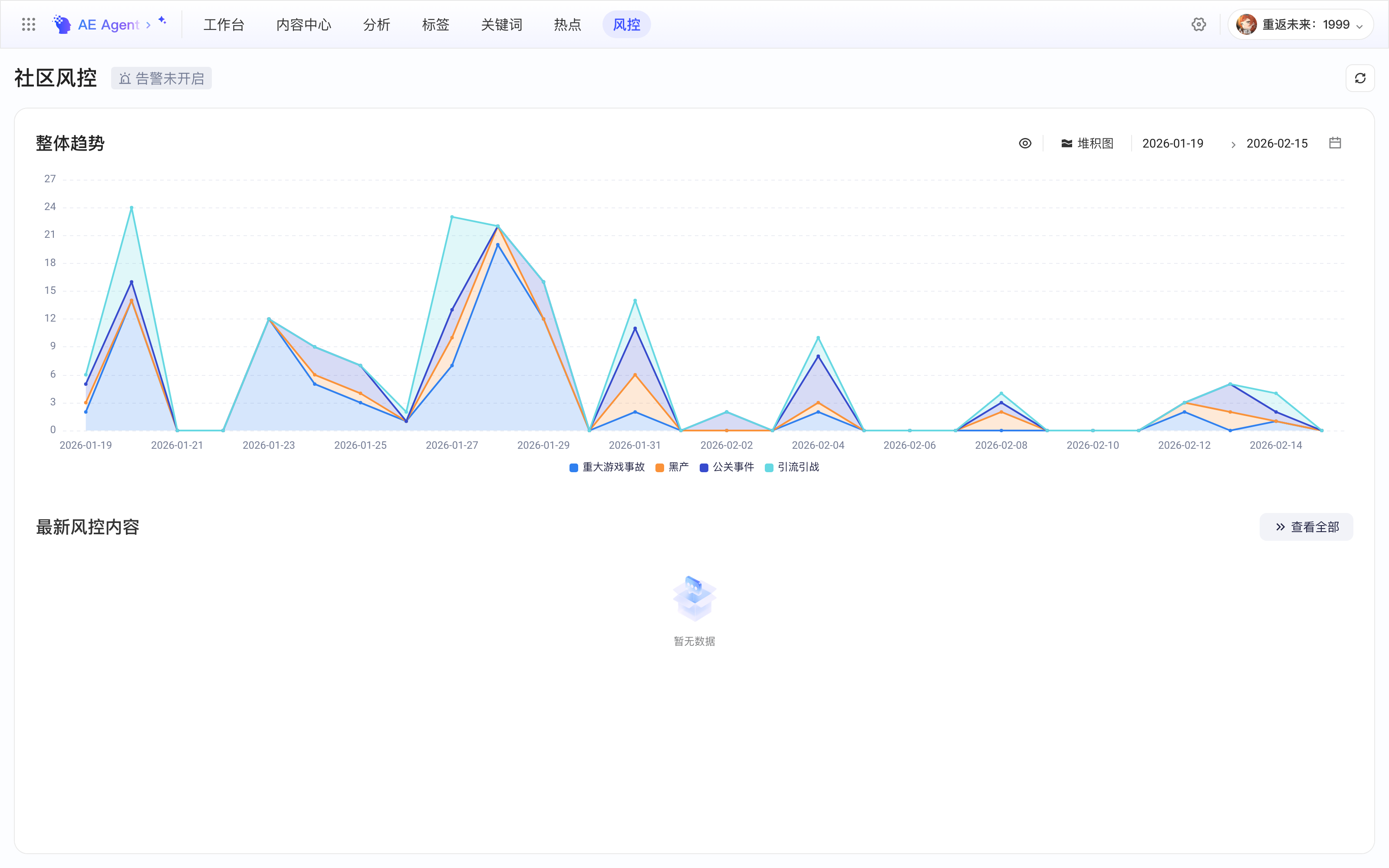
Task: Expand the AE Agent breadcrumb chevron
Action: 148,25
